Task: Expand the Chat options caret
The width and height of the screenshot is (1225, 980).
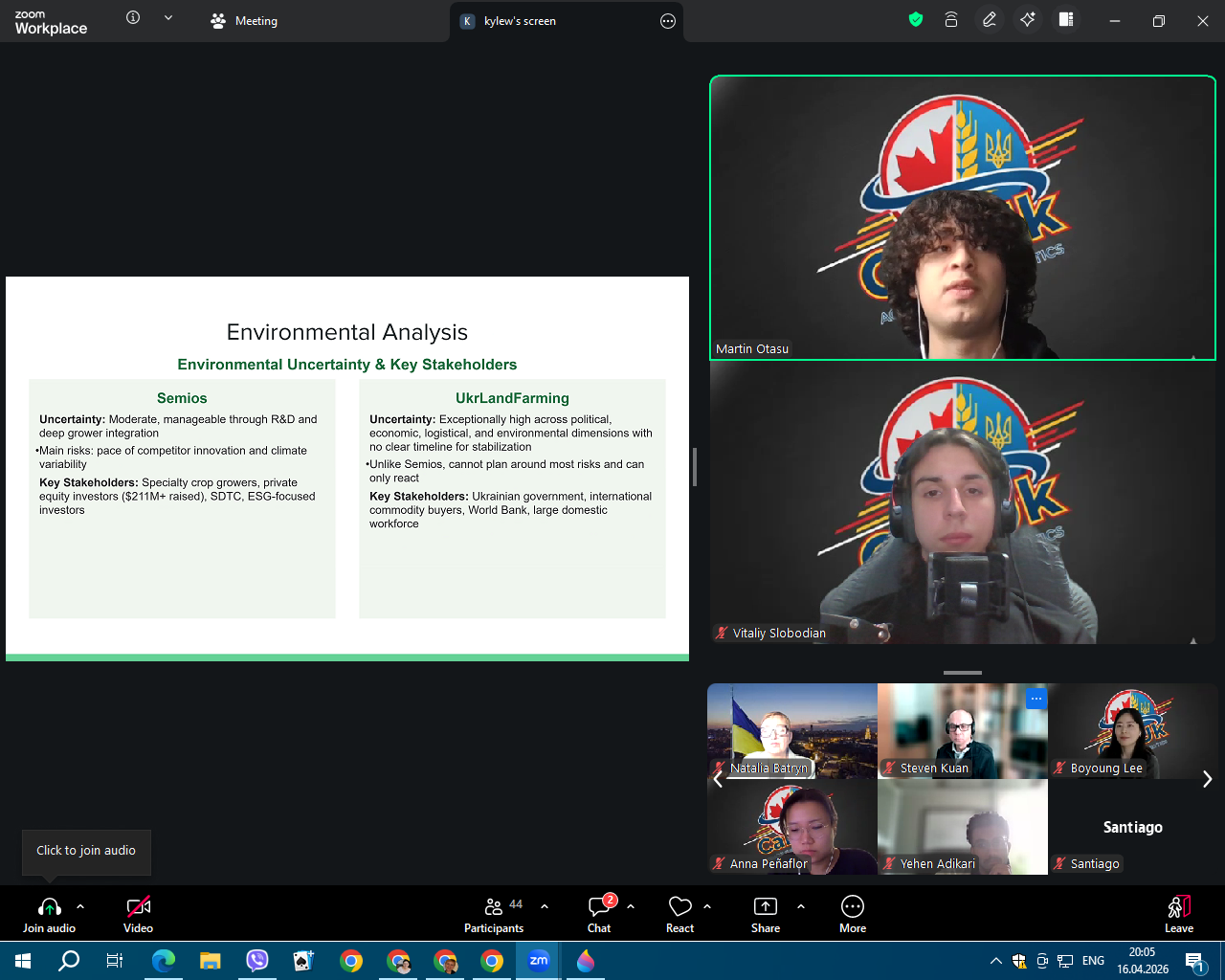Action: pos(631,906)
